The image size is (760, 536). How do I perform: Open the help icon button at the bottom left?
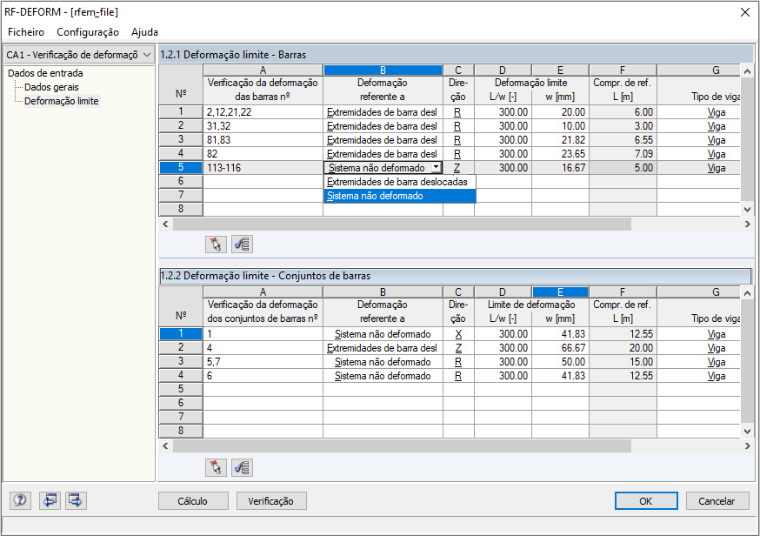20,500
